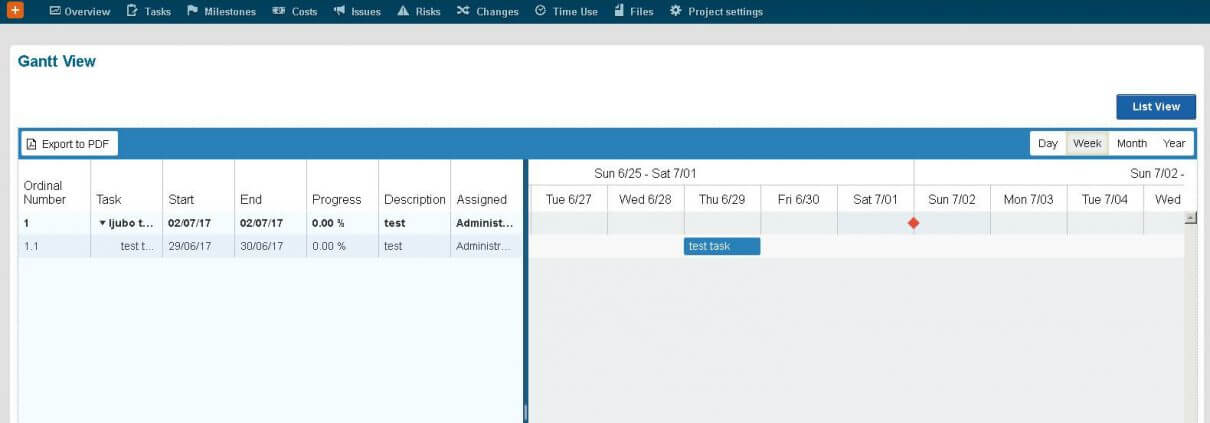This screenshot has width=1210, height=423.
Task: Click the 29/06/17 start date cell
Action: coord(198,246)
